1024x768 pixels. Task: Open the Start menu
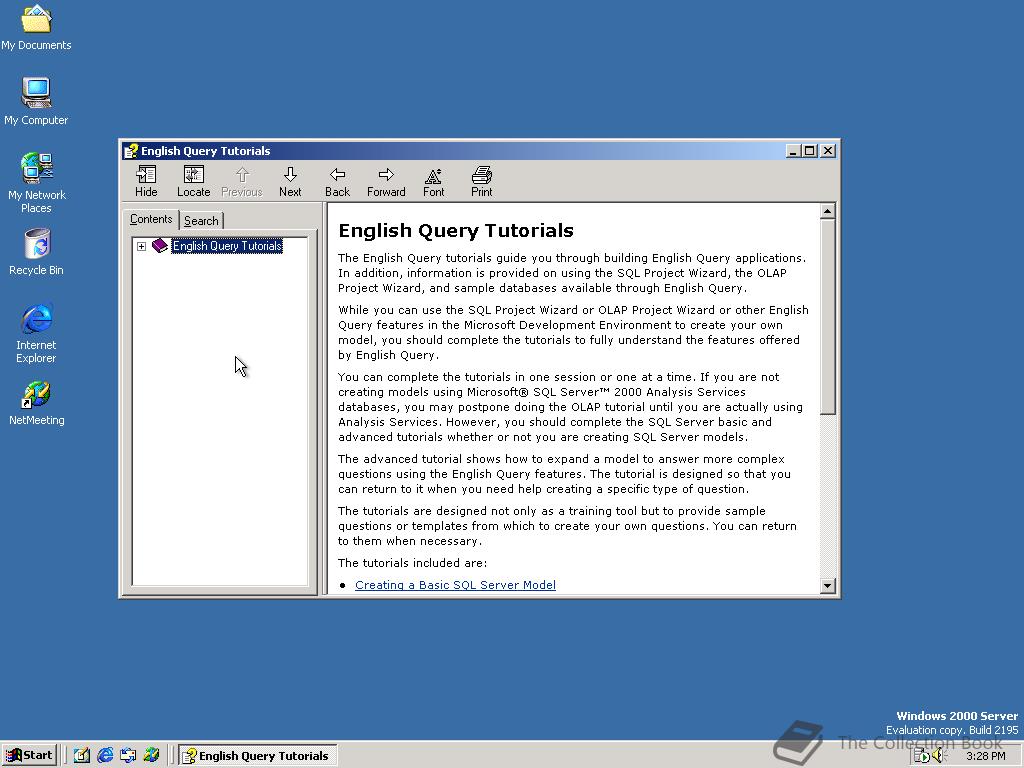pyautogui.click(x=29, y=755)
